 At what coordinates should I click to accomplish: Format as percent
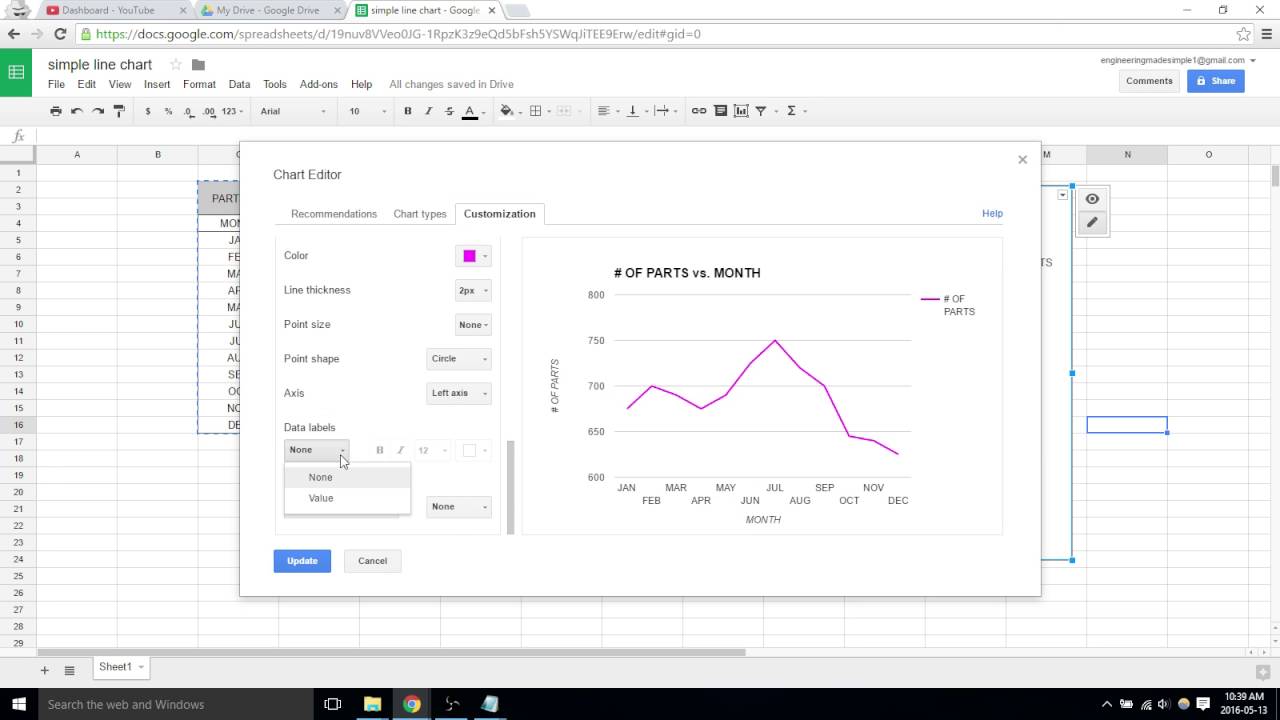click(168, 111)
